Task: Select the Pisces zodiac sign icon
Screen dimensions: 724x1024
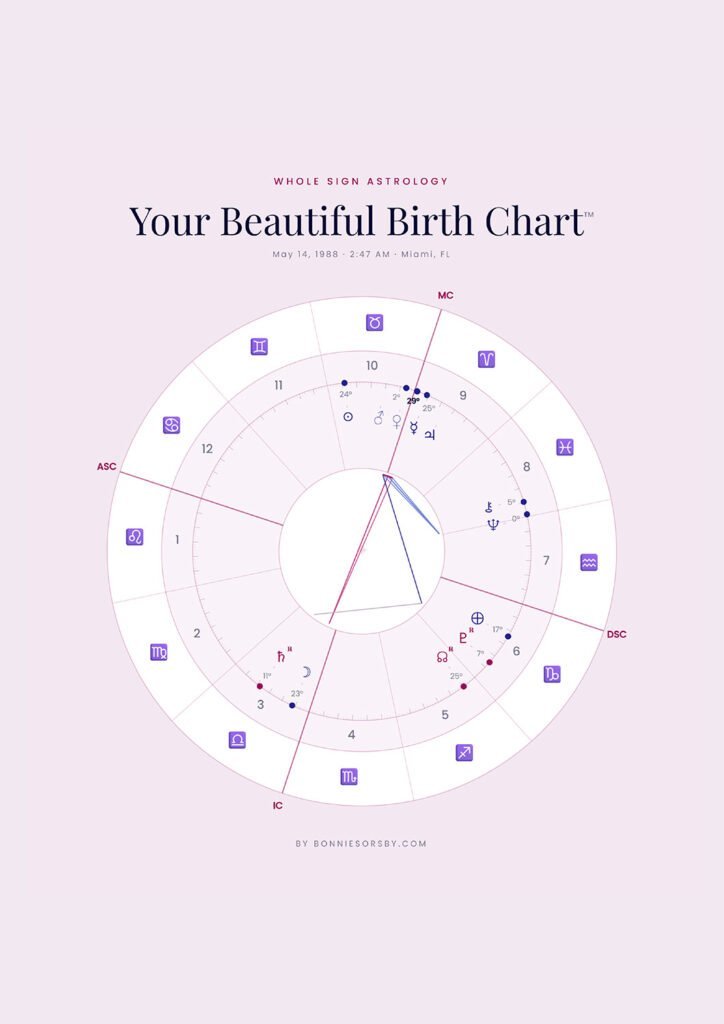Action: [x=565, y=447]
